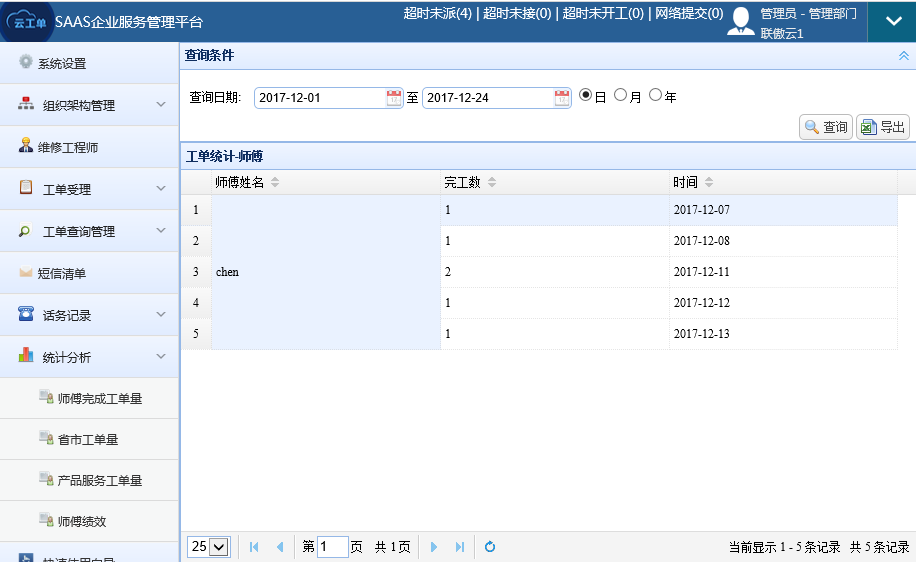Click the 导出 export button
This screenshot has width=916, height=562.
pyautogui.click(x=883, y=127)
